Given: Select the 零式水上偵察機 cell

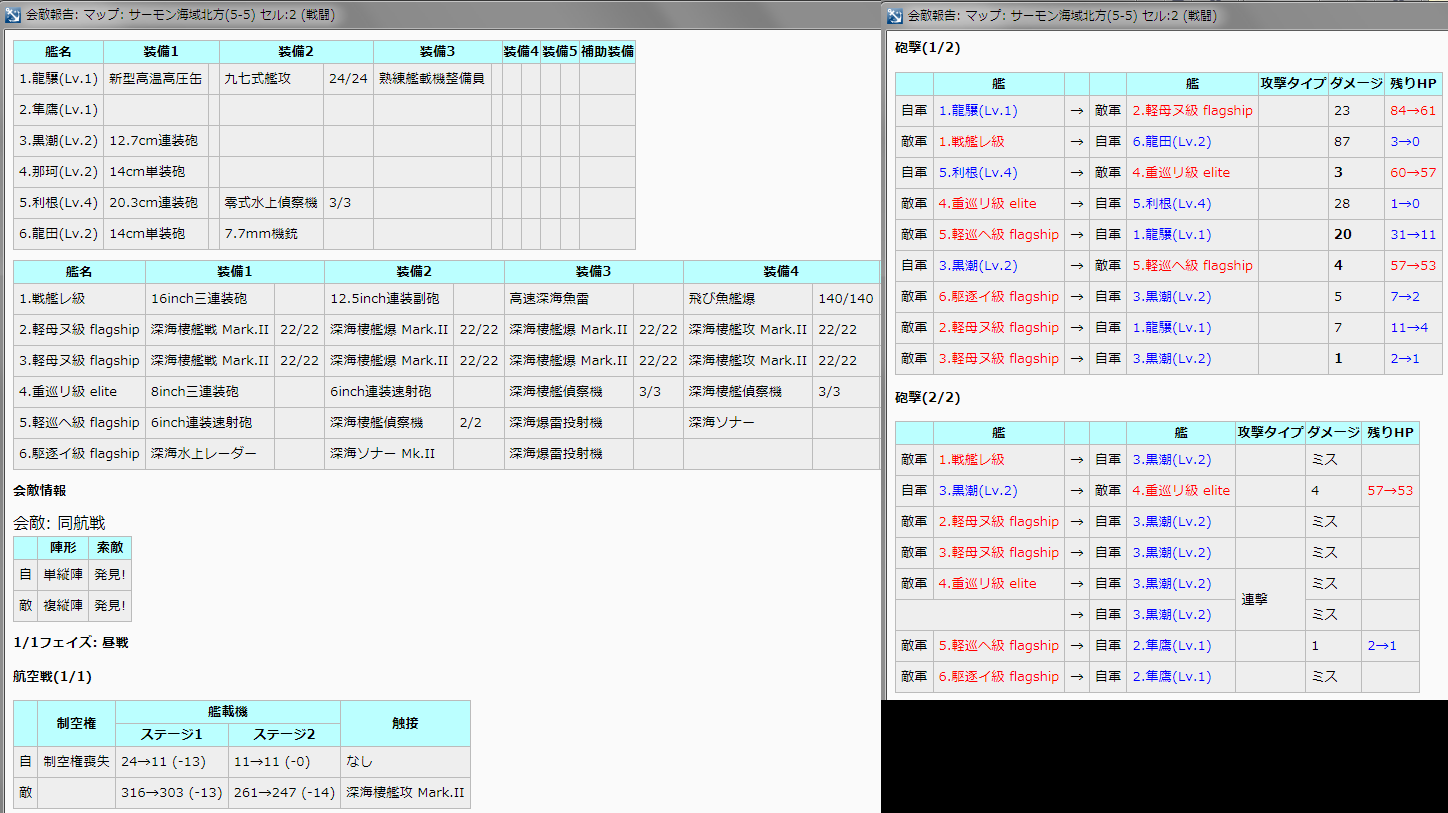Looking at the screenshot, I should 271,203.
